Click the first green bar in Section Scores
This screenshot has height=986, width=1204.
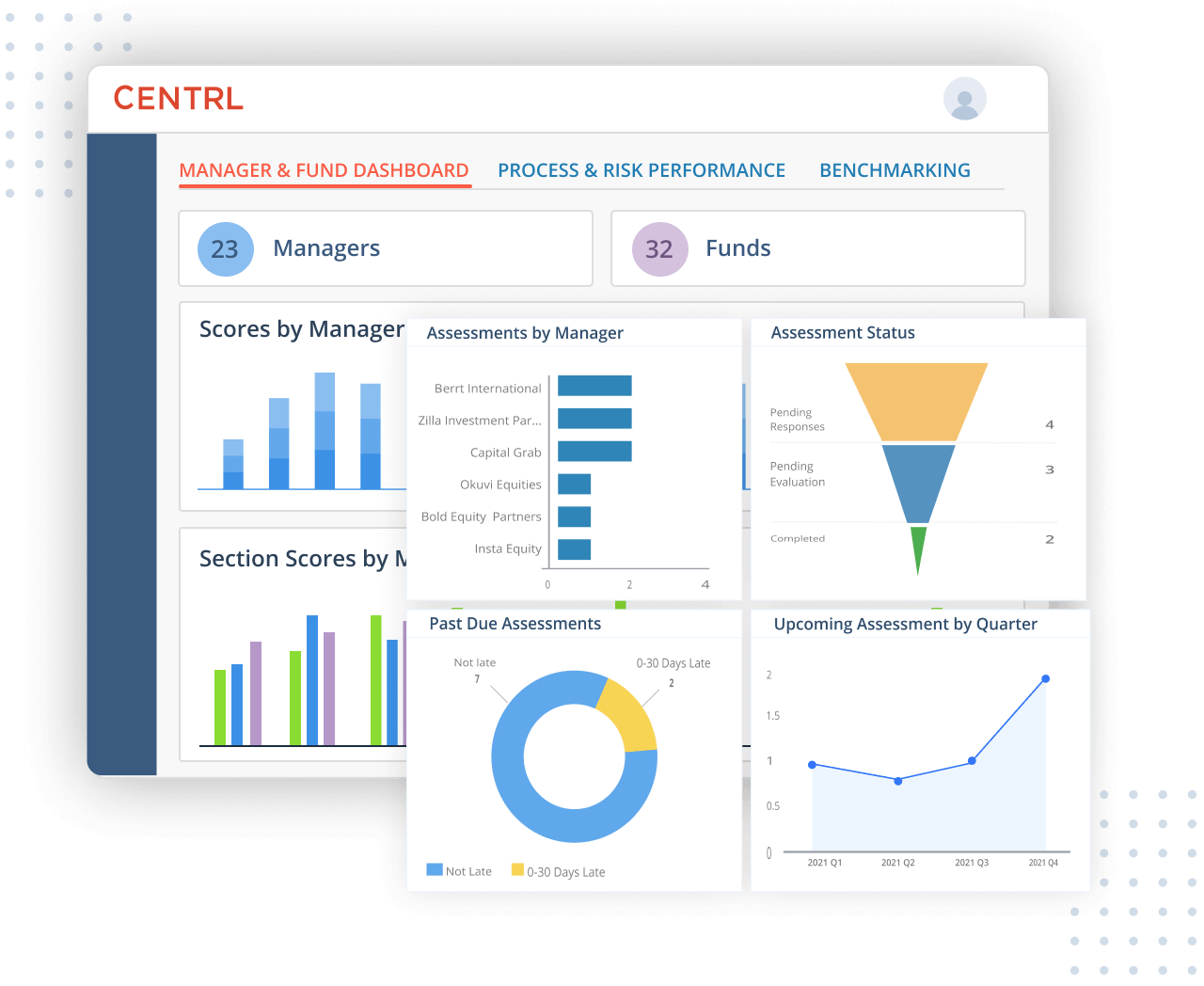(x=220, y=708)
